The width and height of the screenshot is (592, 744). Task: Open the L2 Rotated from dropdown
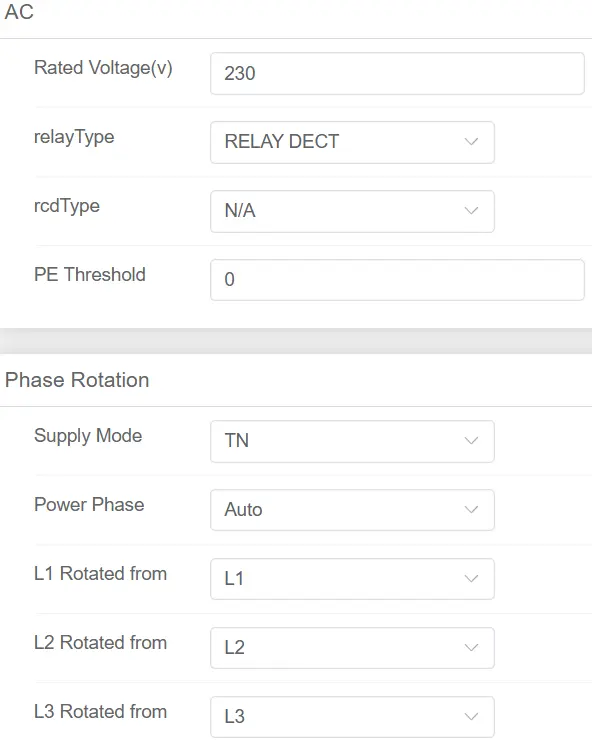tap(352, 648)
